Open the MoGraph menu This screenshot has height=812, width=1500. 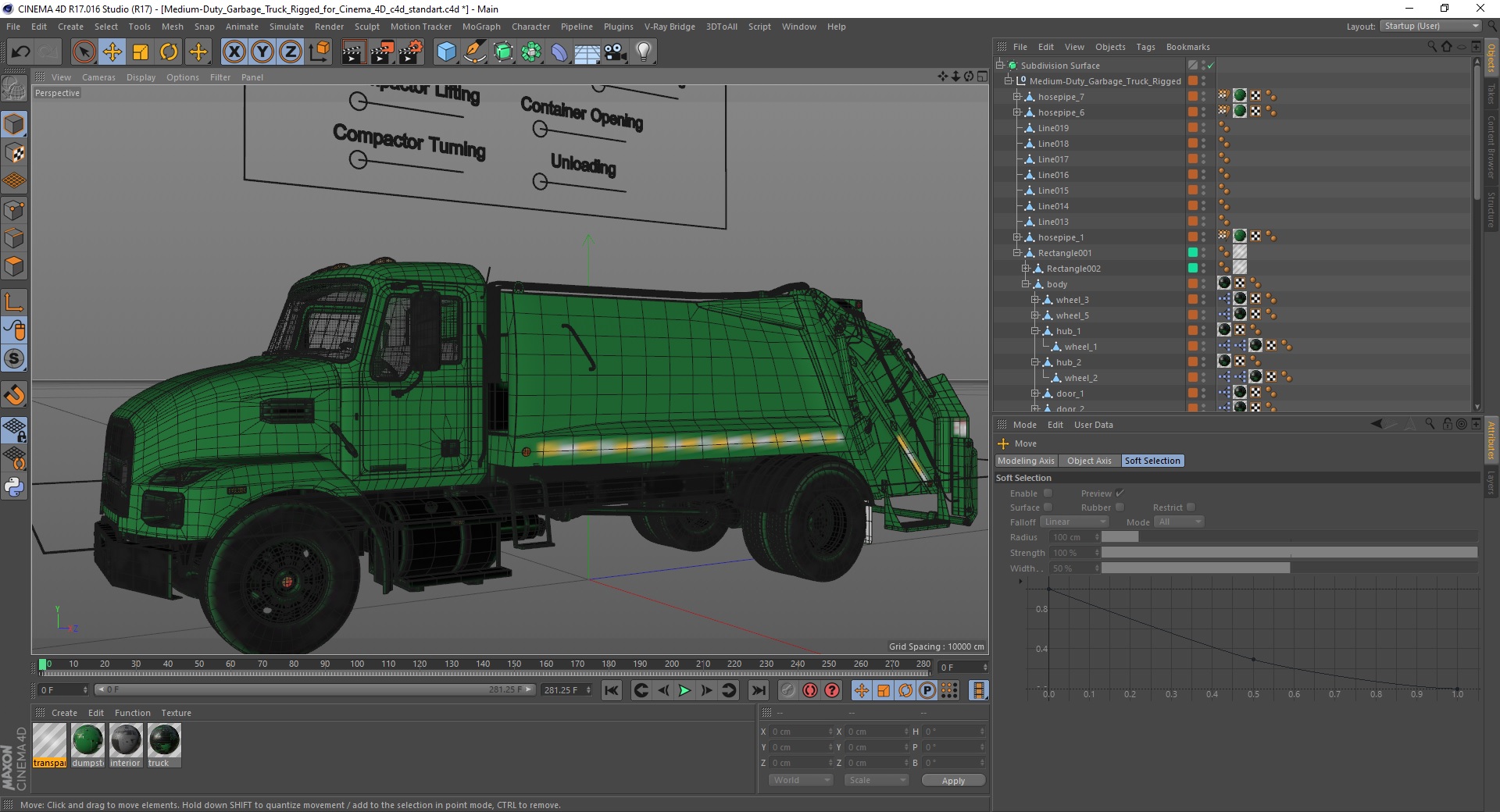(481, 27)
